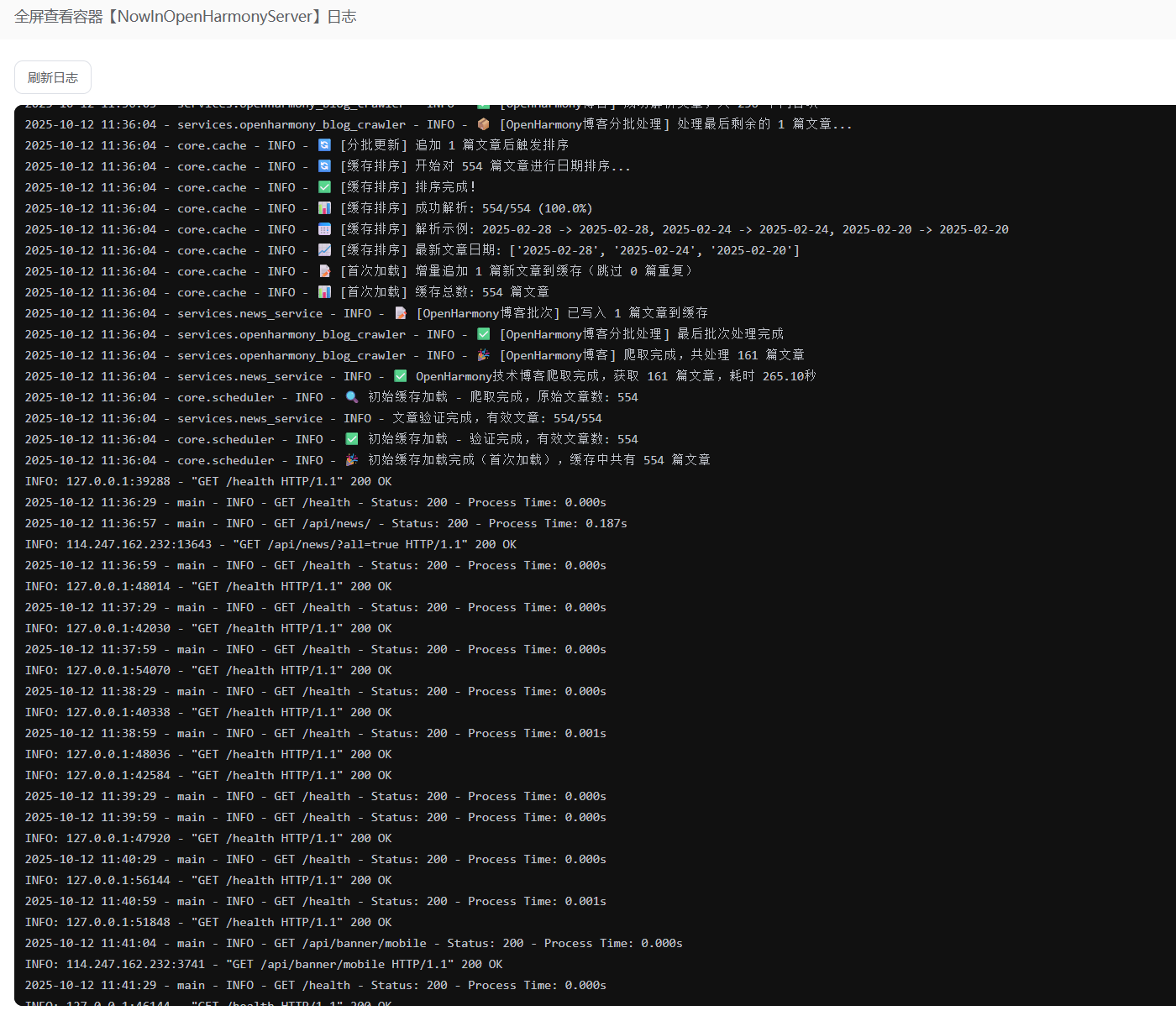Click the calendar icon beside 解析示例
This screenshot has width=1176, height=1016.
[324, 229]
